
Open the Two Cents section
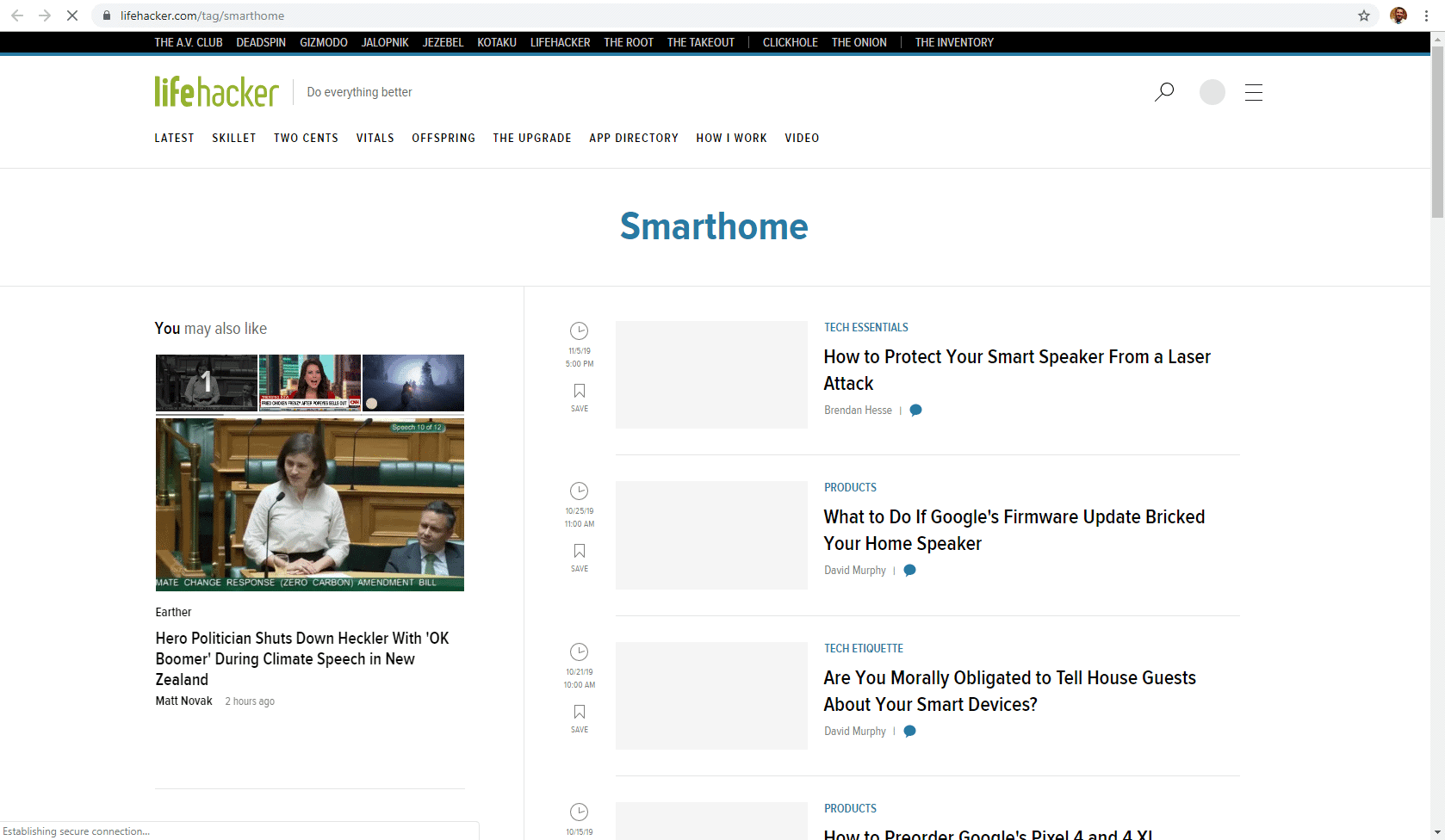(306, 138)
